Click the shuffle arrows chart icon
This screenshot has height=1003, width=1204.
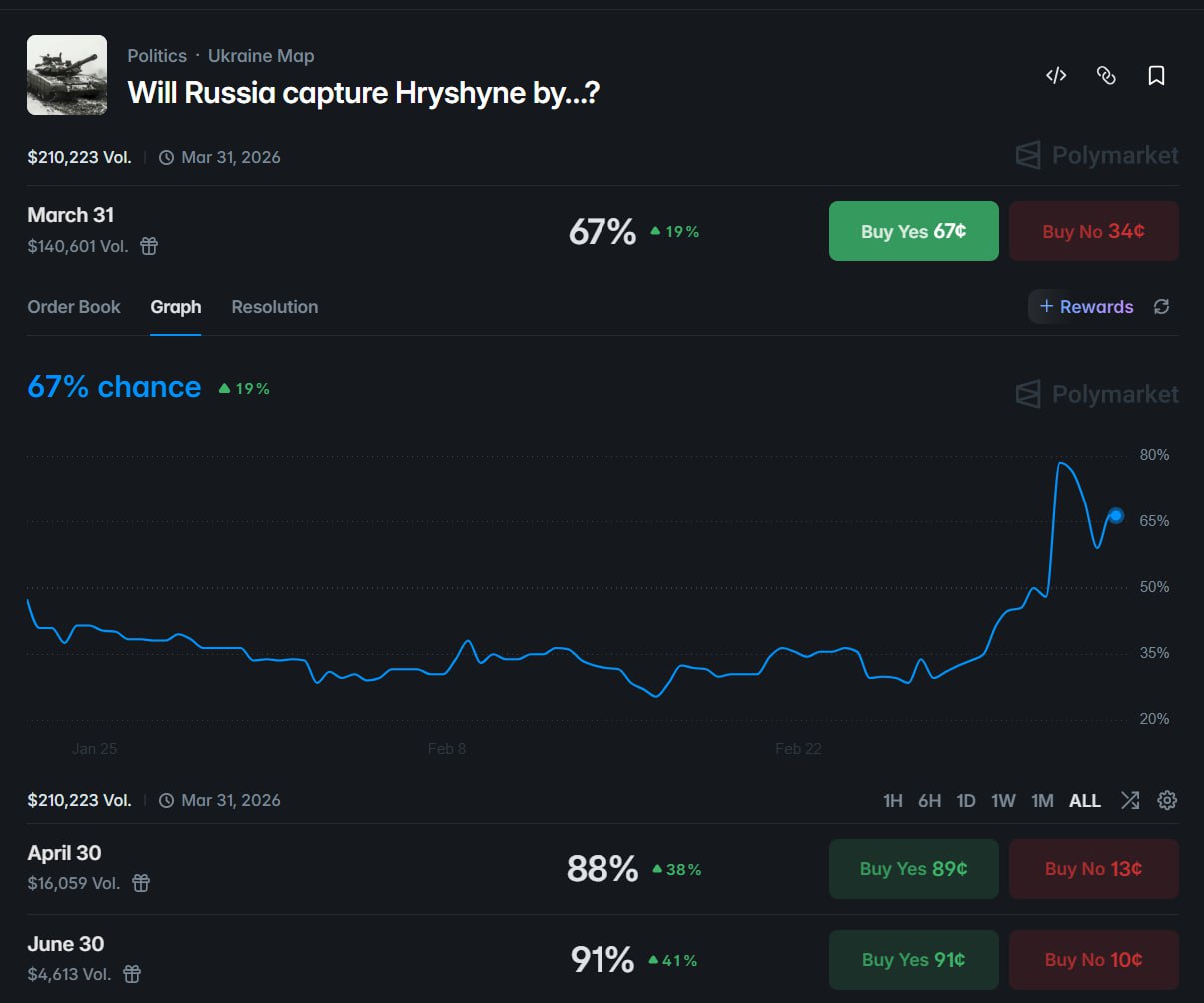tap(1130, 800)
